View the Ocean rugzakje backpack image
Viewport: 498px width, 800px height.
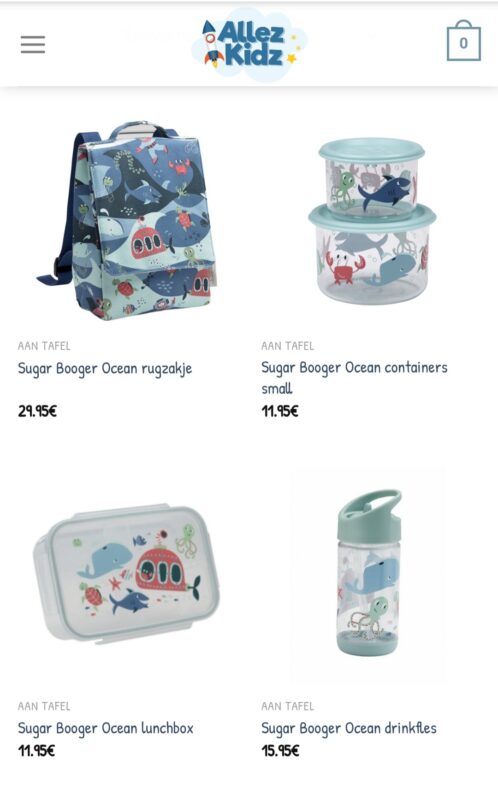pyautogui.click(x=127, y=220)
